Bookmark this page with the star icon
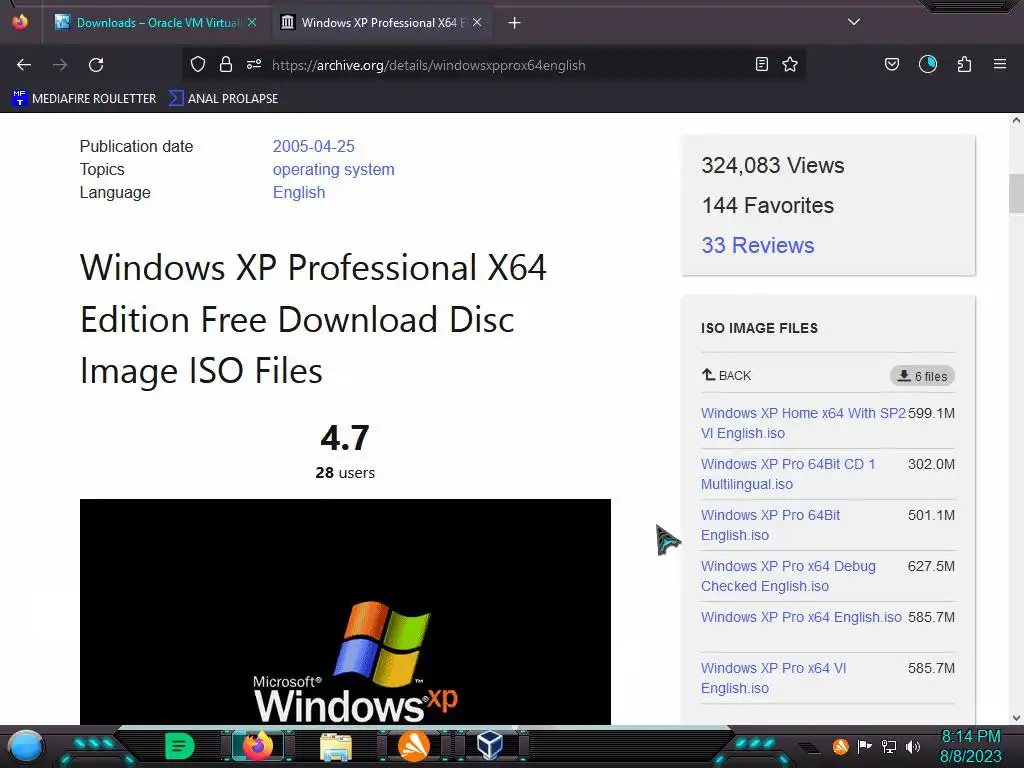1024x768 pixels. pyautogui.click(x=790, y=64)
